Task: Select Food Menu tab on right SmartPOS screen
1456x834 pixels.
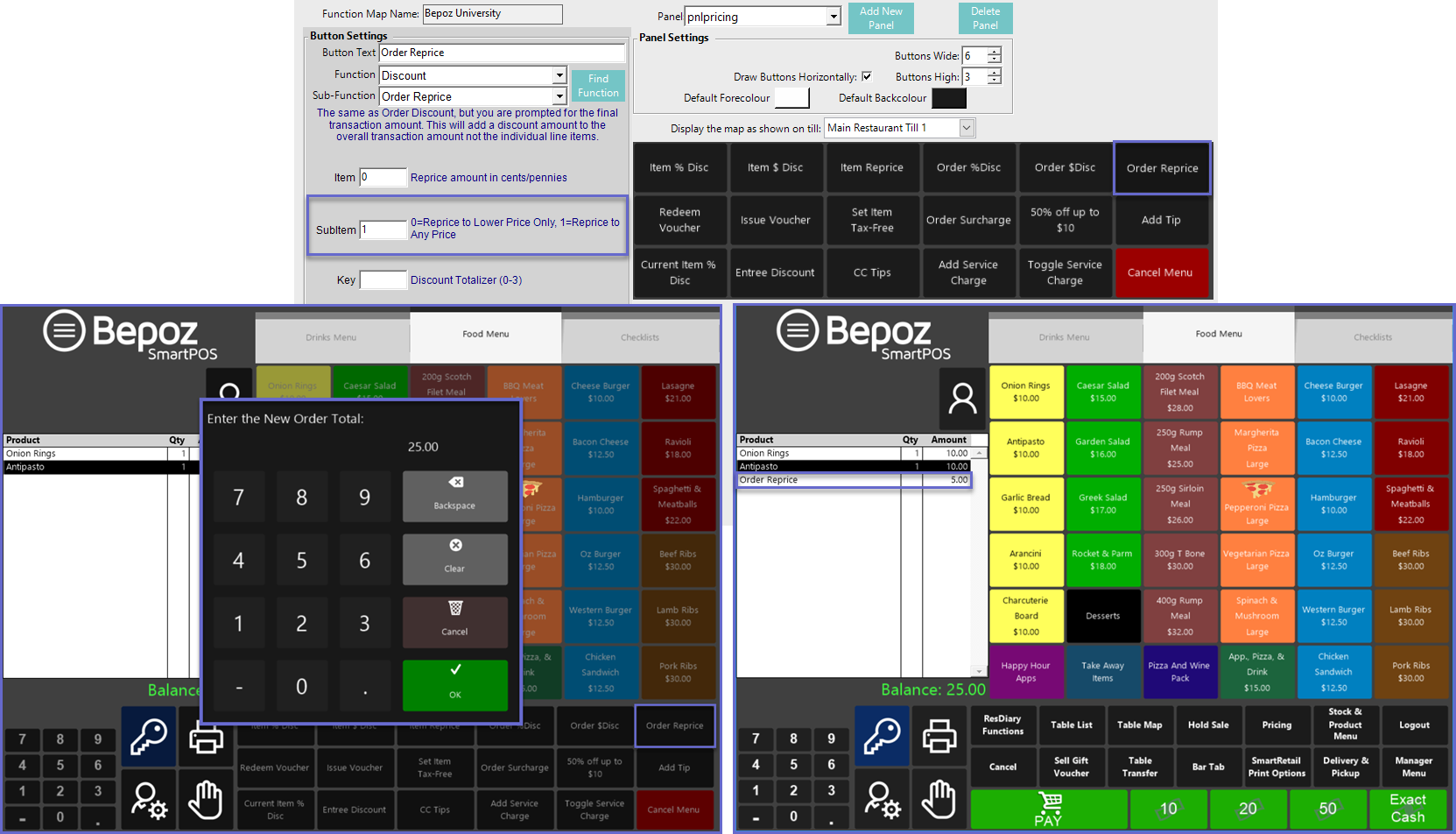Action: coord(1219,334)
